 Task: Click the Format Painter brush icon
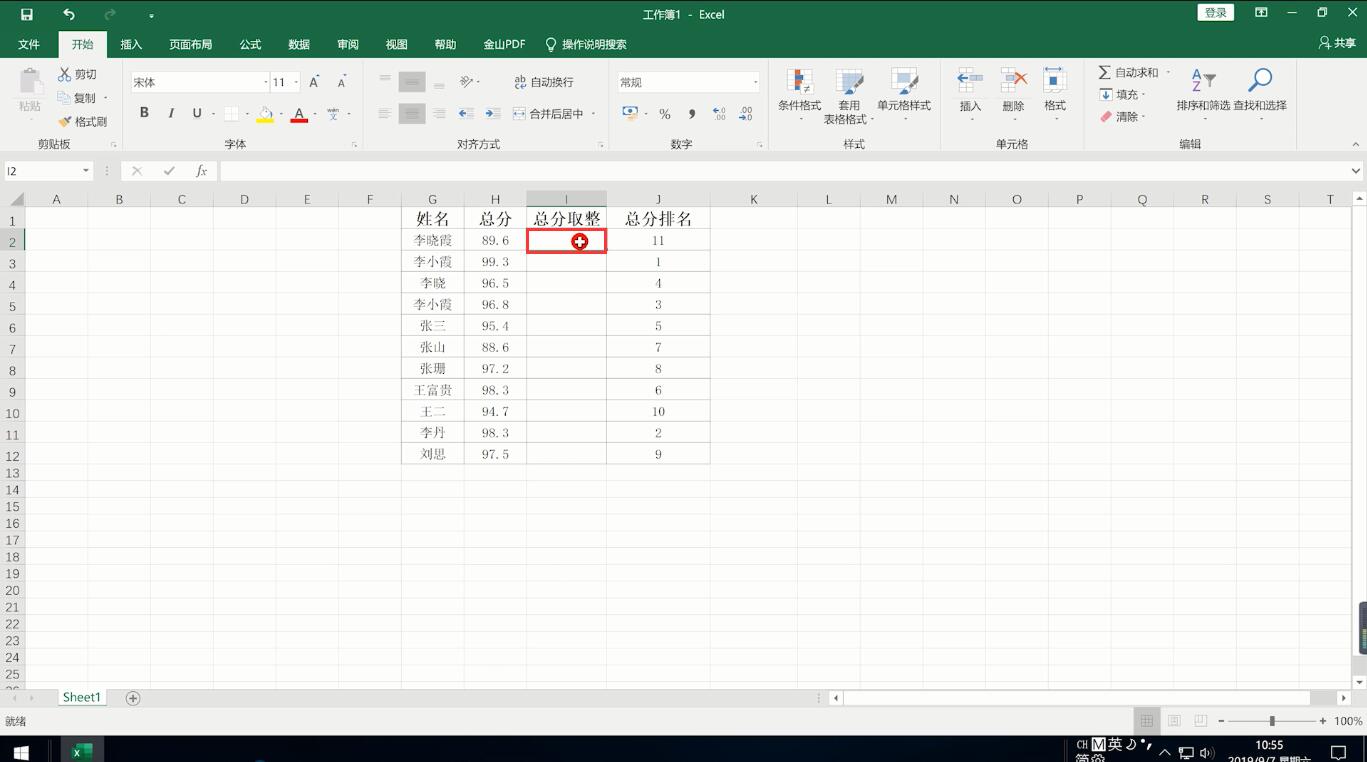pyautogui.click(x=65, y=121)
